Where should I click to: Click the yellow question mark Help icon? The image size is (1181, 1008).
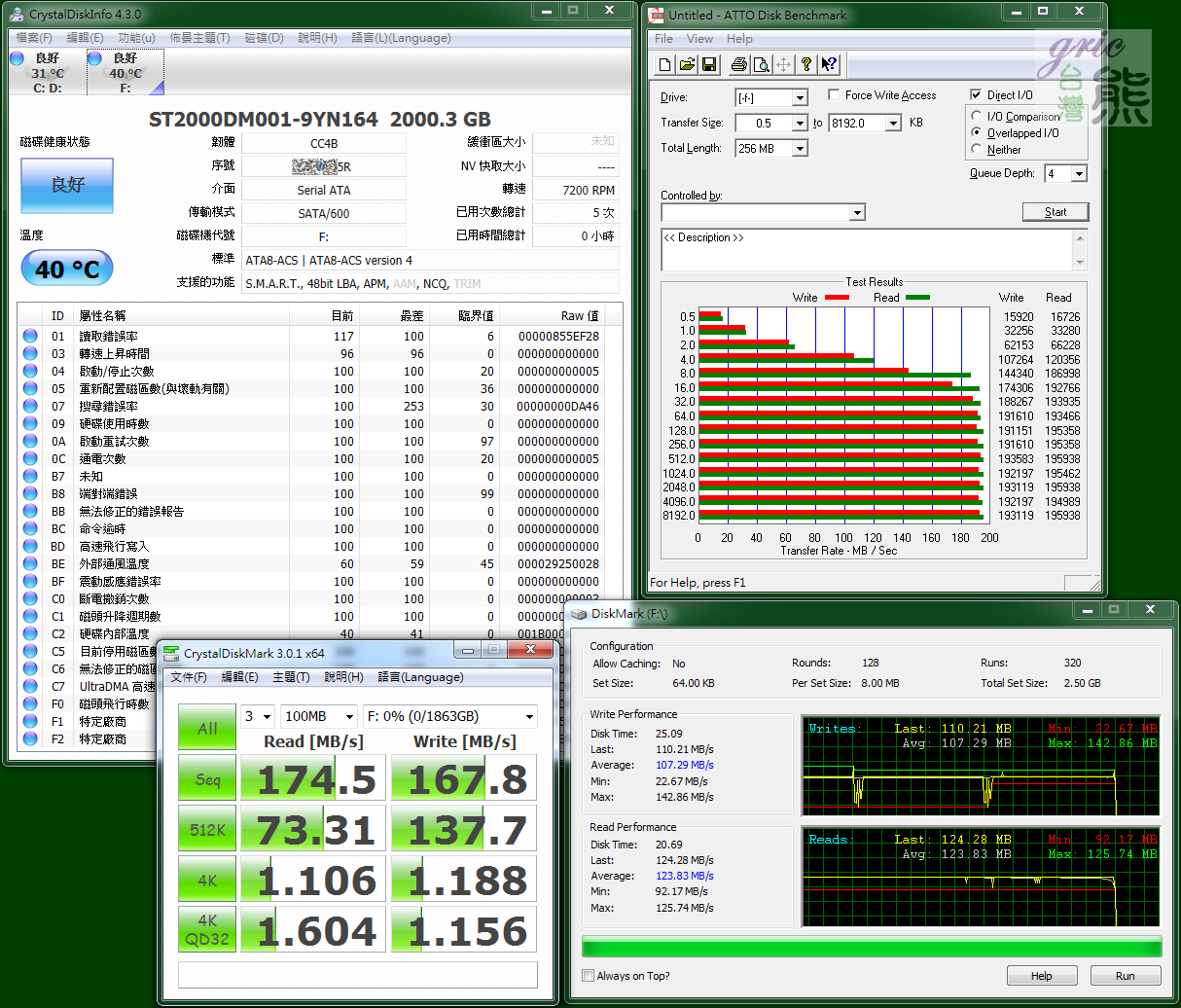[806, 65]
